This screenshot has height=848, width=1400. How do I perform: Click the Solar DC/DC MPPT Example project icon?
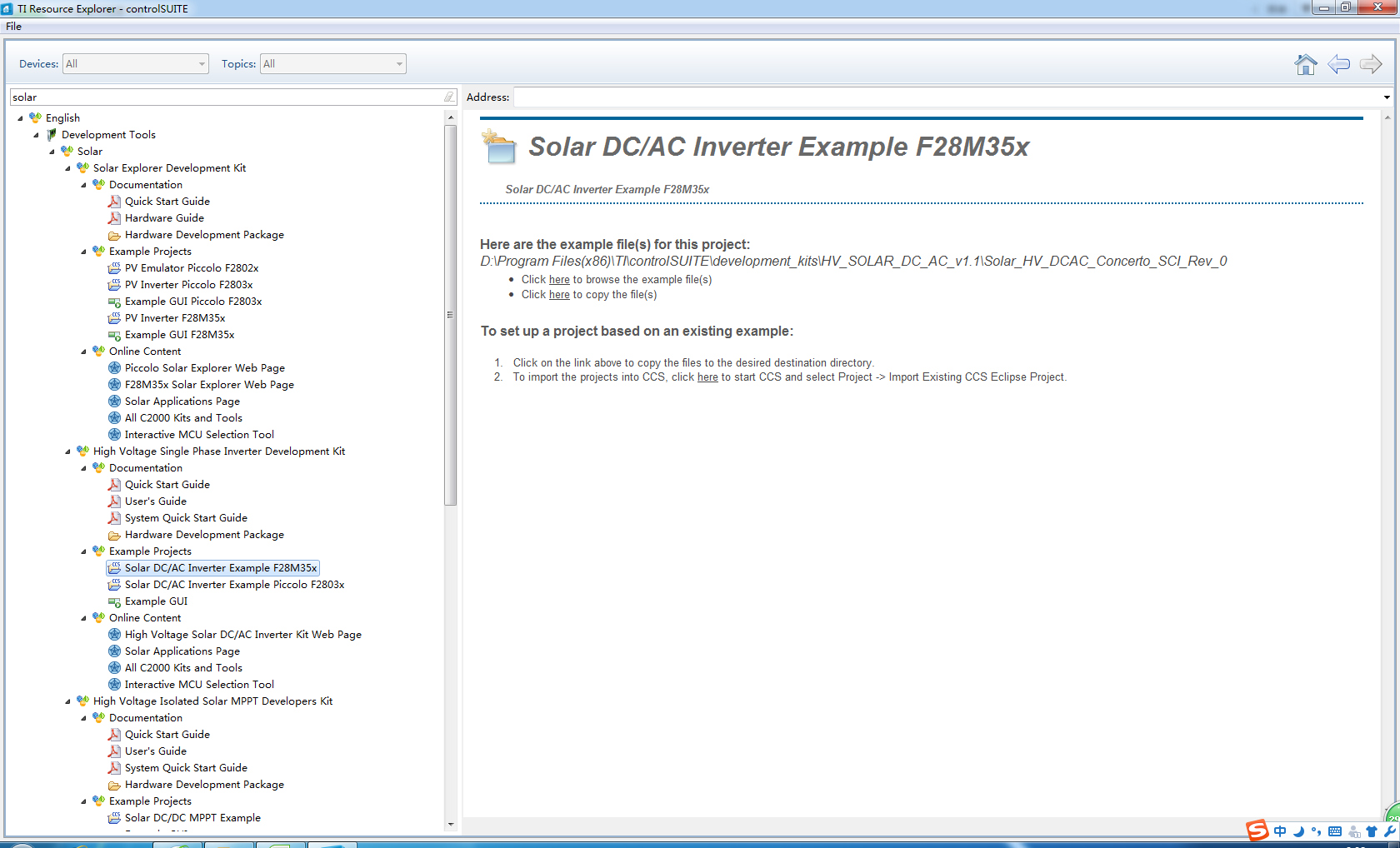[114, 818]
